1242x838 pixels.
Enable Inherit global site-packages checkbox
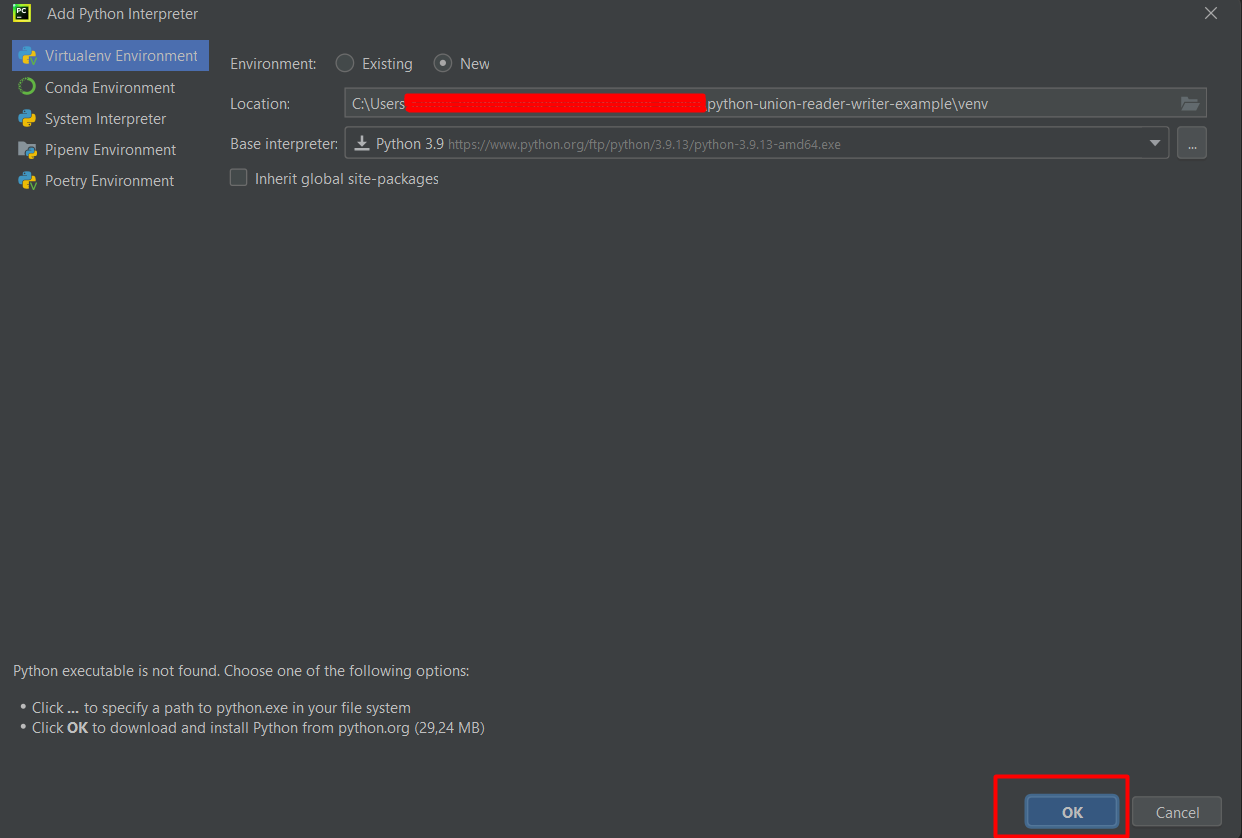click(x=239, y=178)
